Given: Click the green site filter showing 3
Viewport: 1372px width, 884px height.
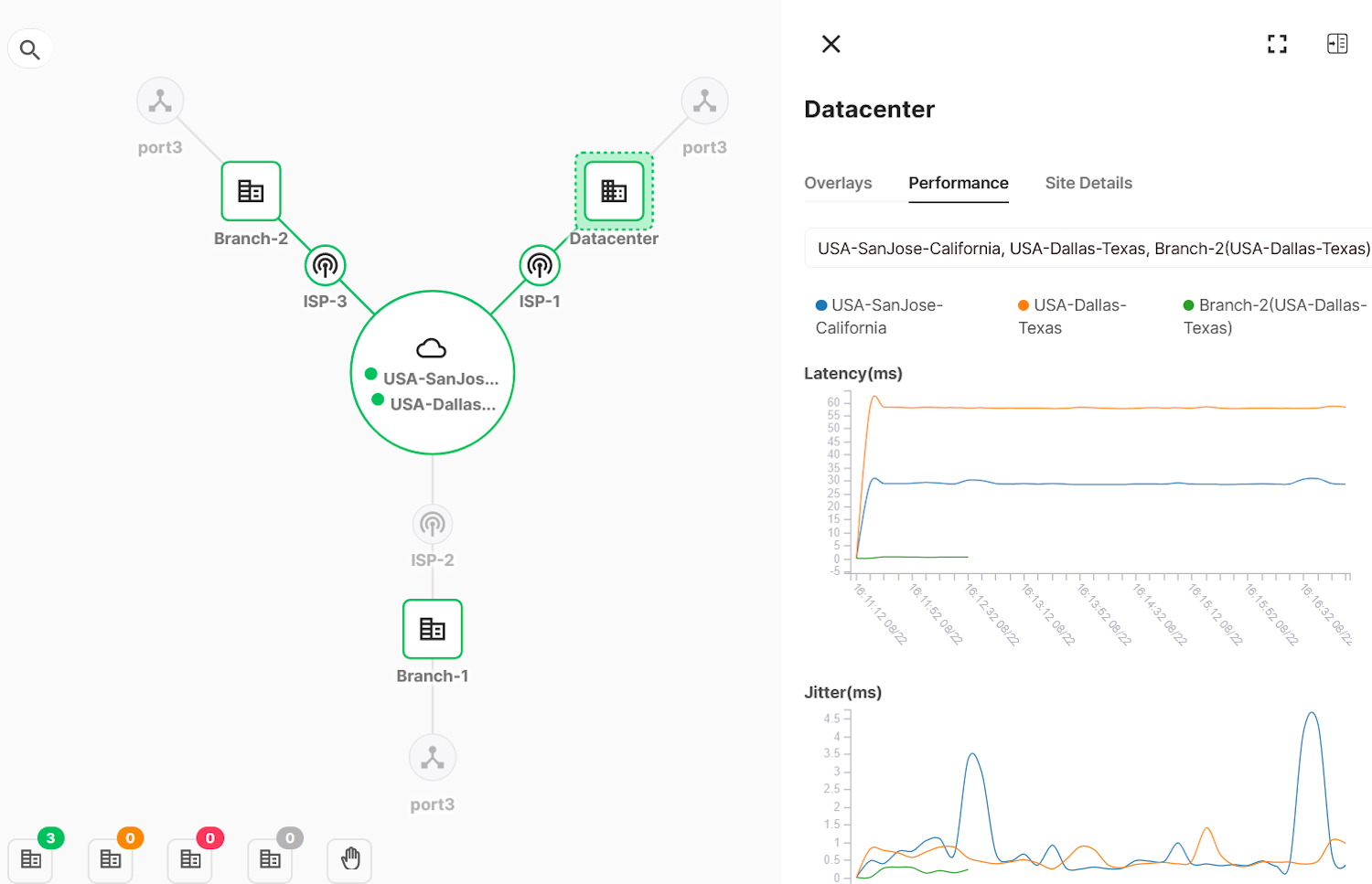Looking at the screenshot, I should (30, 859).
